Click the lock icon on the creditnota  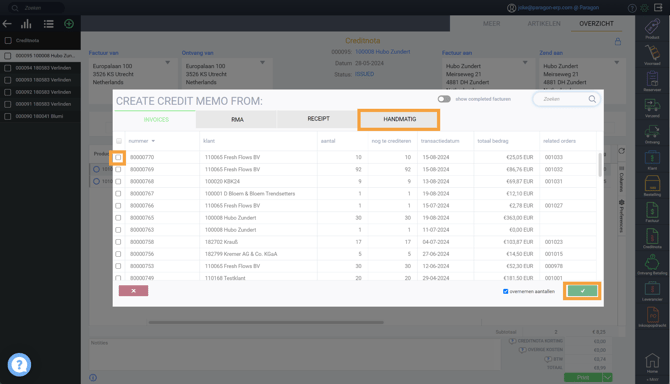617,41
